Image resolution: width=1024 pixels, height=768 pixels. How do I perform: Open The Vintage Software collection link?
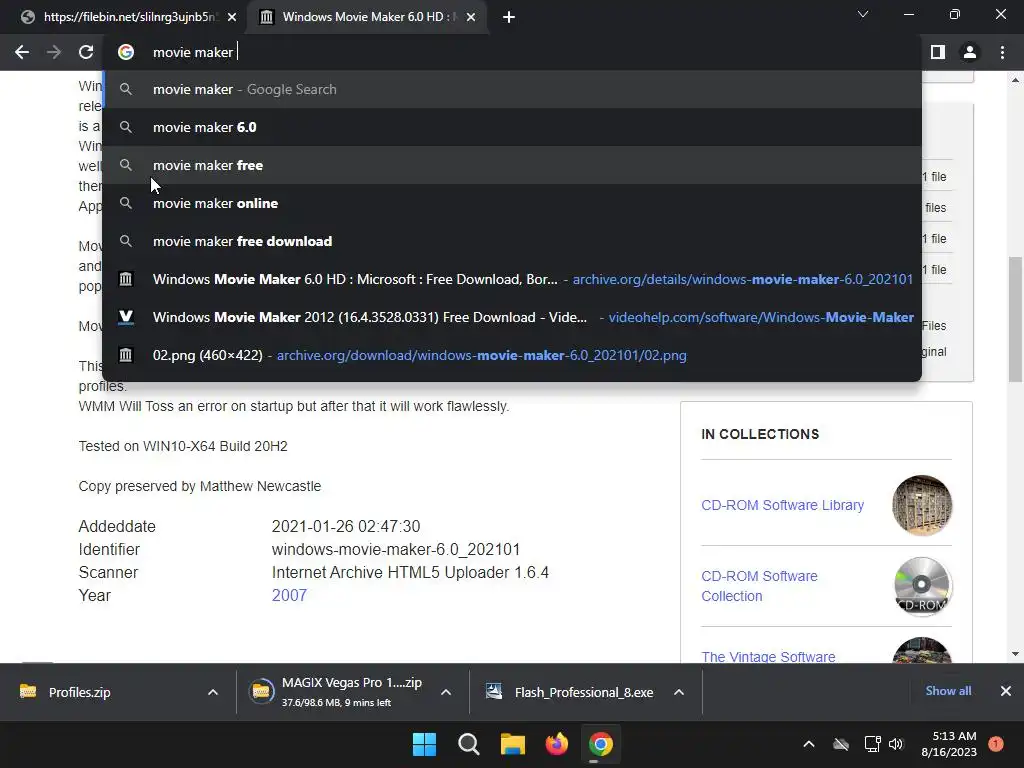768,656
